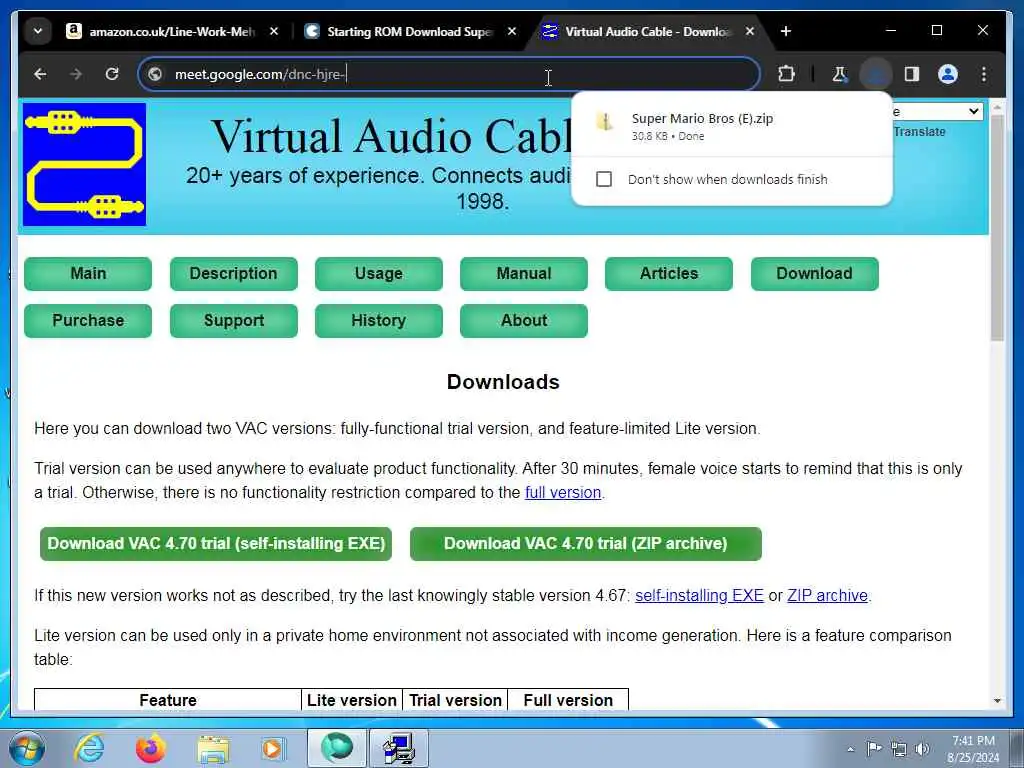View site information icon in address bar

click(x=155, y=74)
